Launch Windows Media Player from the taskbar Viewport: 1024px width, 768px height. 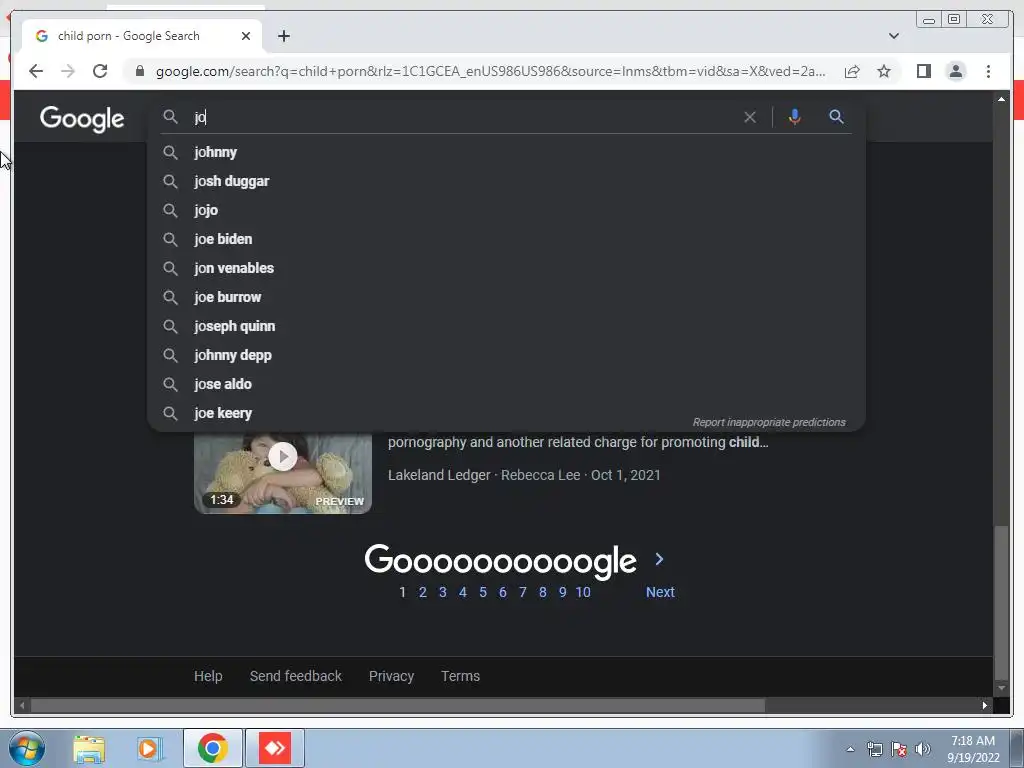150,748
